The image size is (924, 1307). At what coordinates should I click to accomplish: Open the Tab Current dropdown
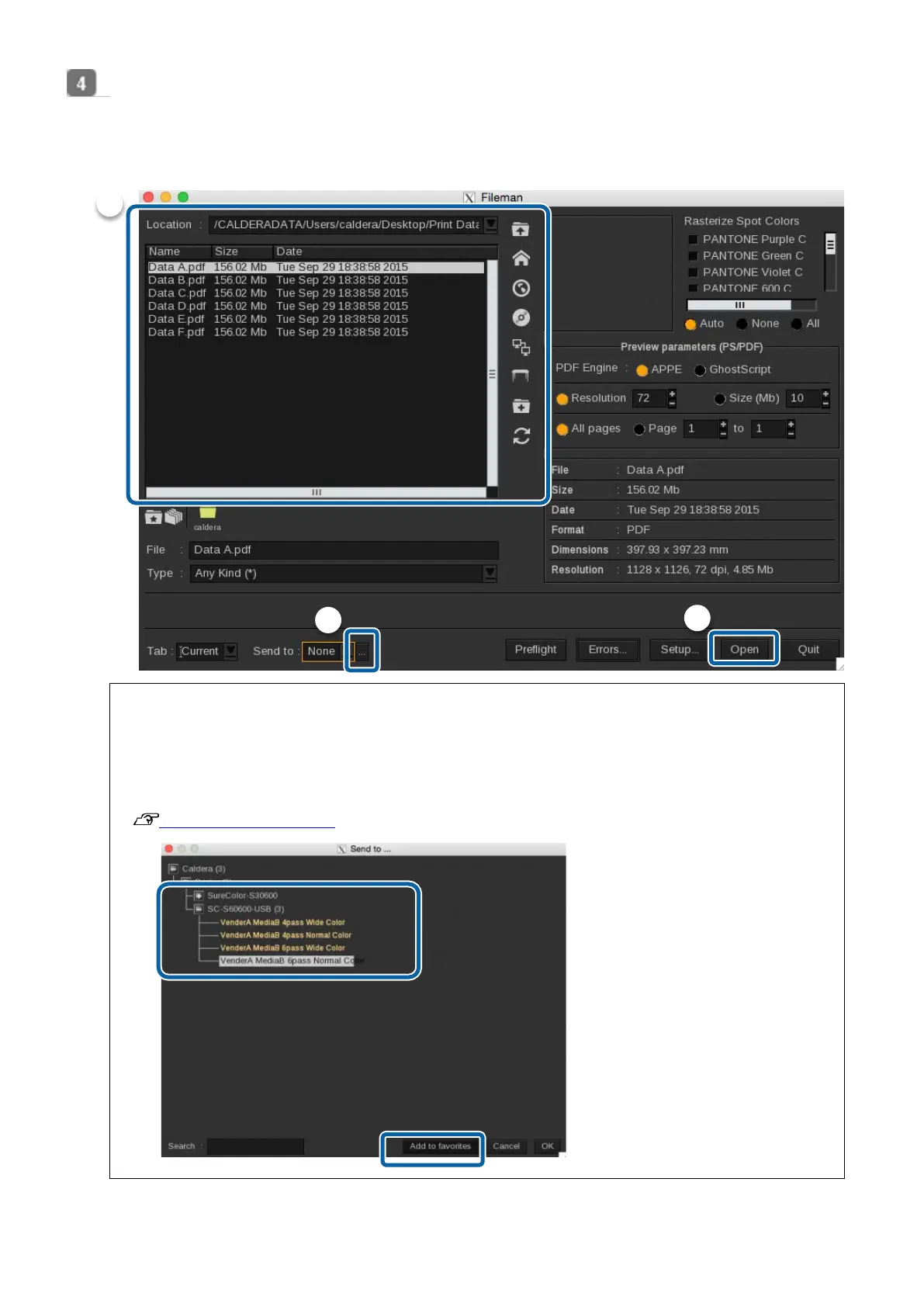[231, 651]
